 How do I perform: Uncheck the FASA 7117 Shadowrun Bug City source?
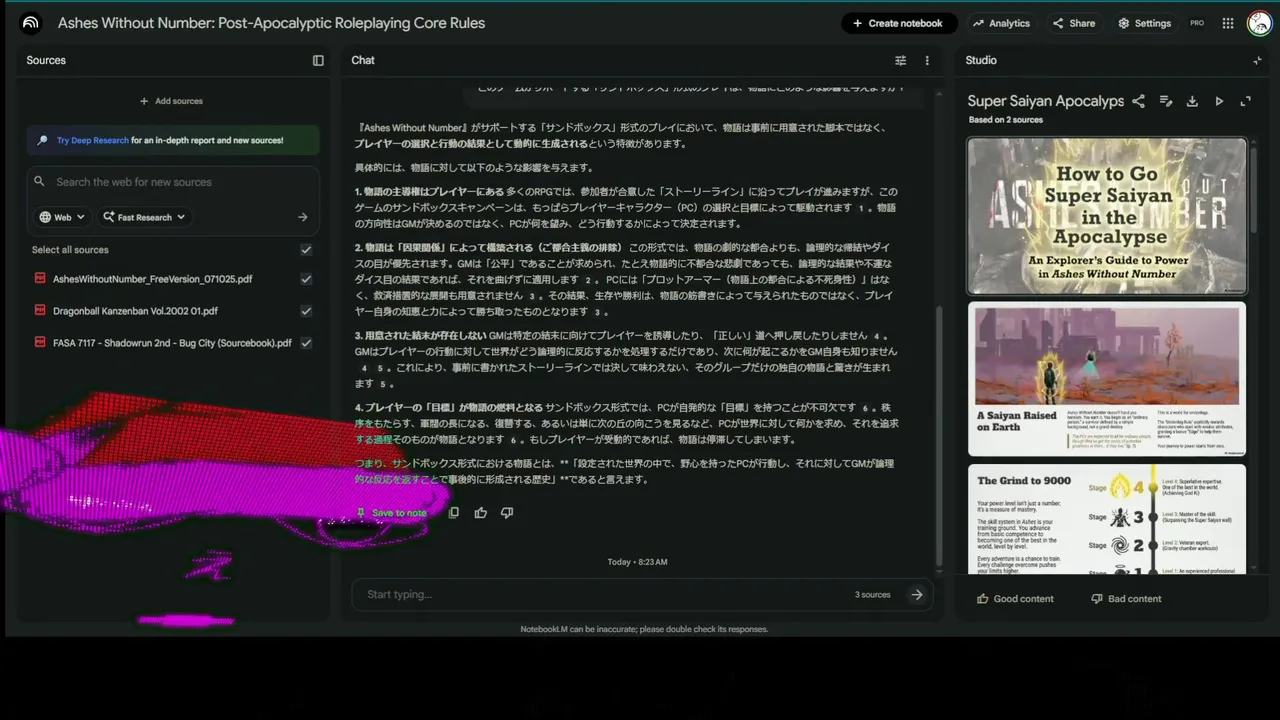tap(306, 343)
